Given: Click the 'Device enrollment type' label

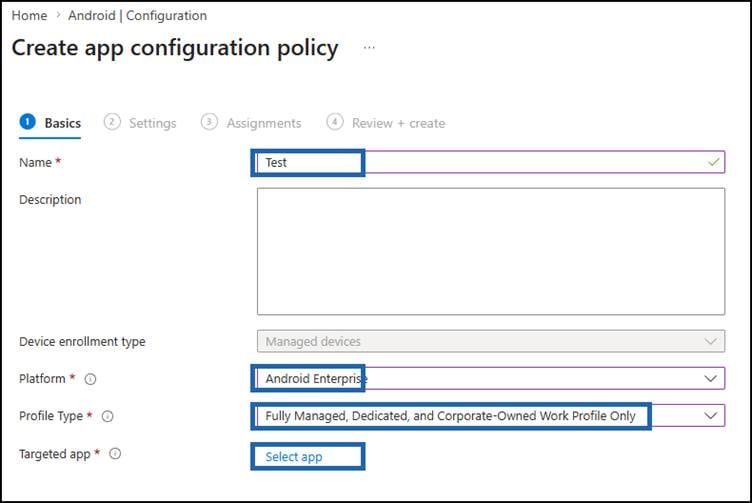Looking at the screenshot, I should click(x=82, y=341).
